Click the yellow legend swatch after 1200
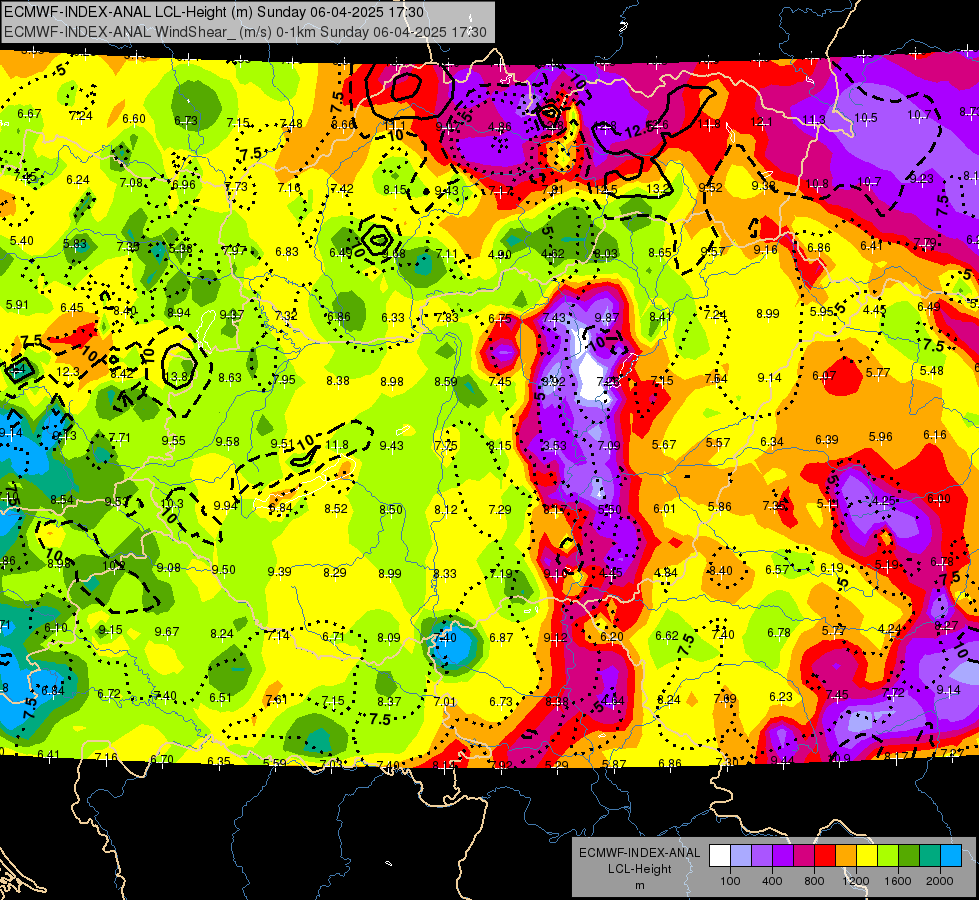979x900 pixels. click(x=867, y=856)
